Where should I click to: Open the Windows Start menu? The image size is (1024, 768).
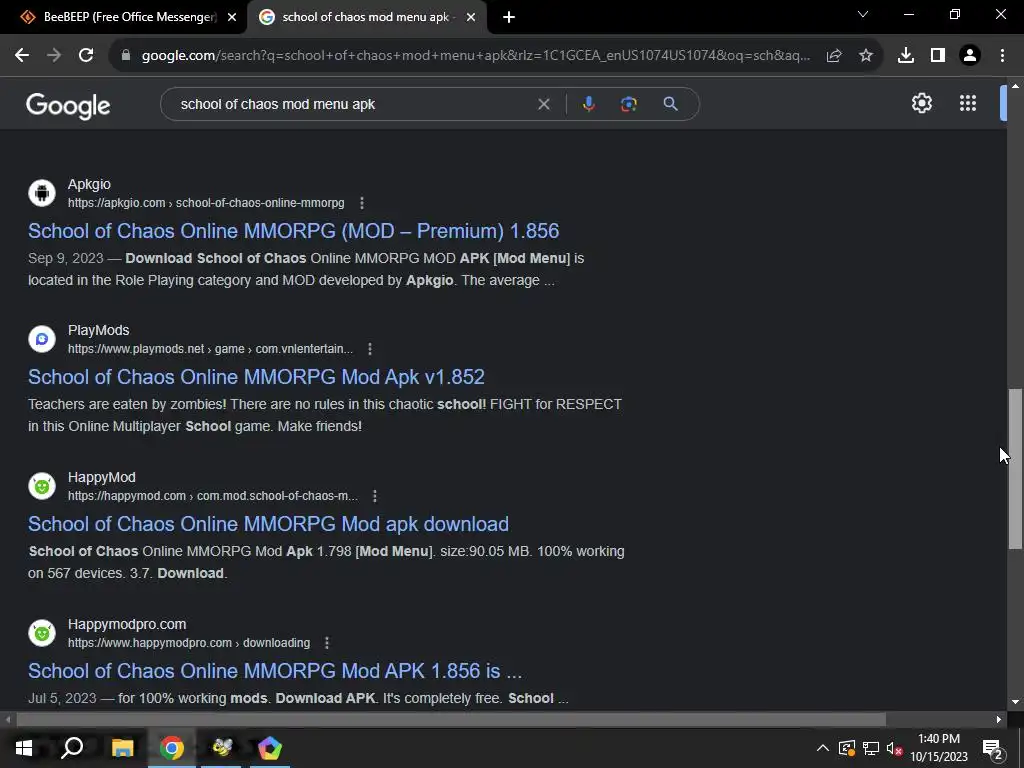point(24,748)
